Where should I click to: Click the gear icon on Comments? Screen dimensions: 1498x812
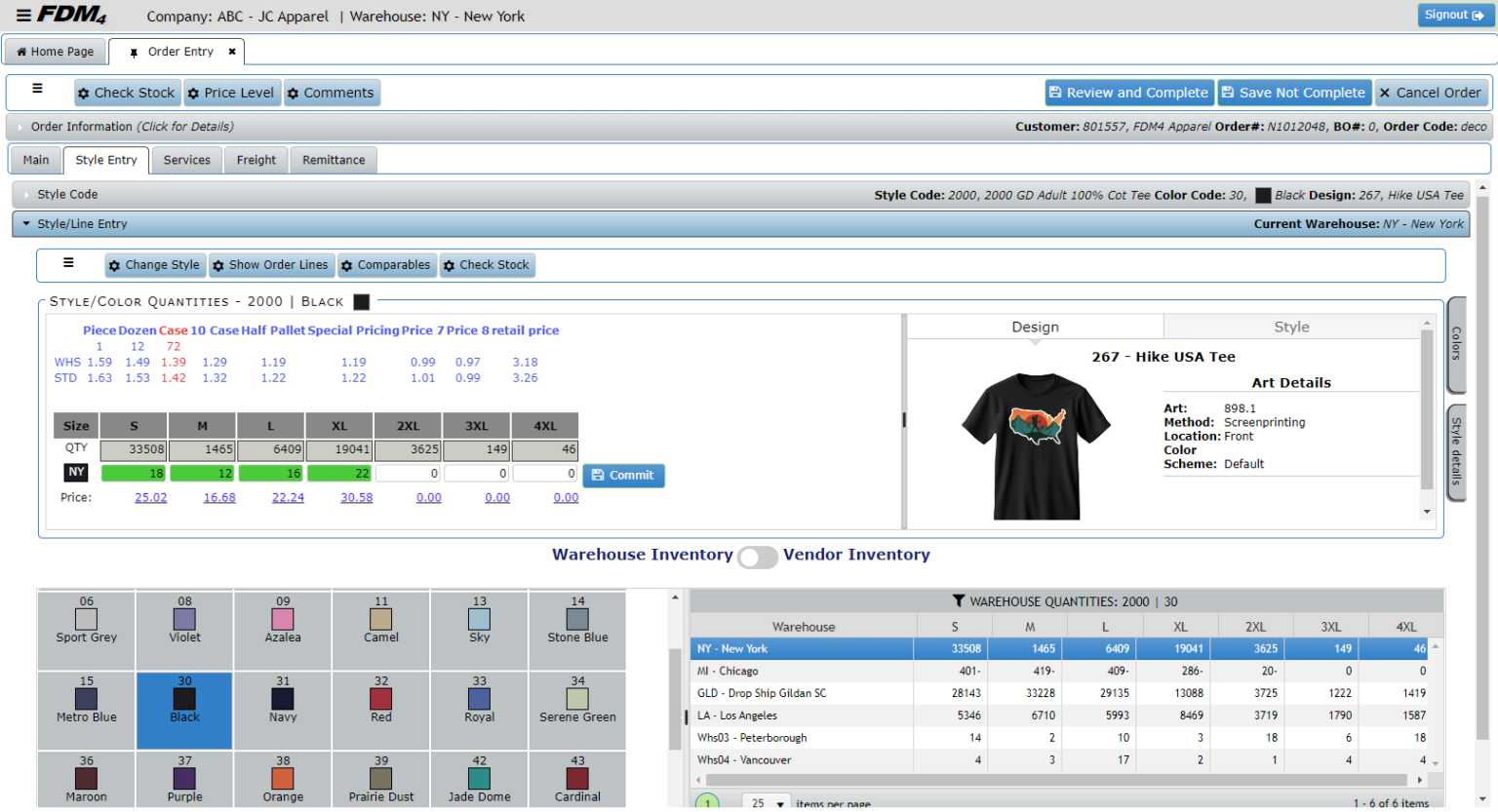[295, 93]
